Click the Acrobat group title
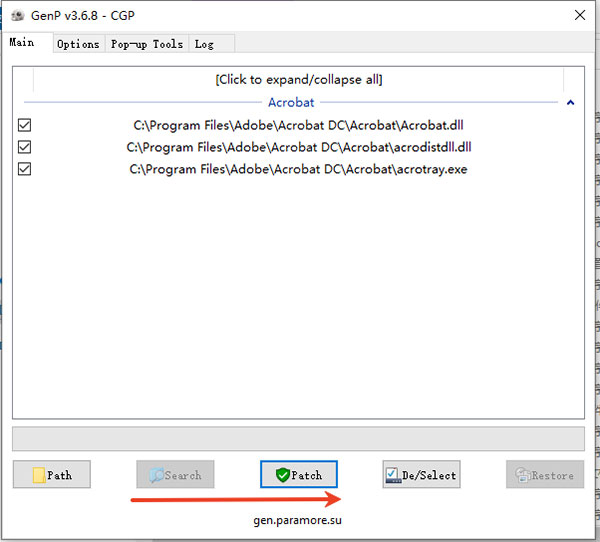 coord(291,102)
